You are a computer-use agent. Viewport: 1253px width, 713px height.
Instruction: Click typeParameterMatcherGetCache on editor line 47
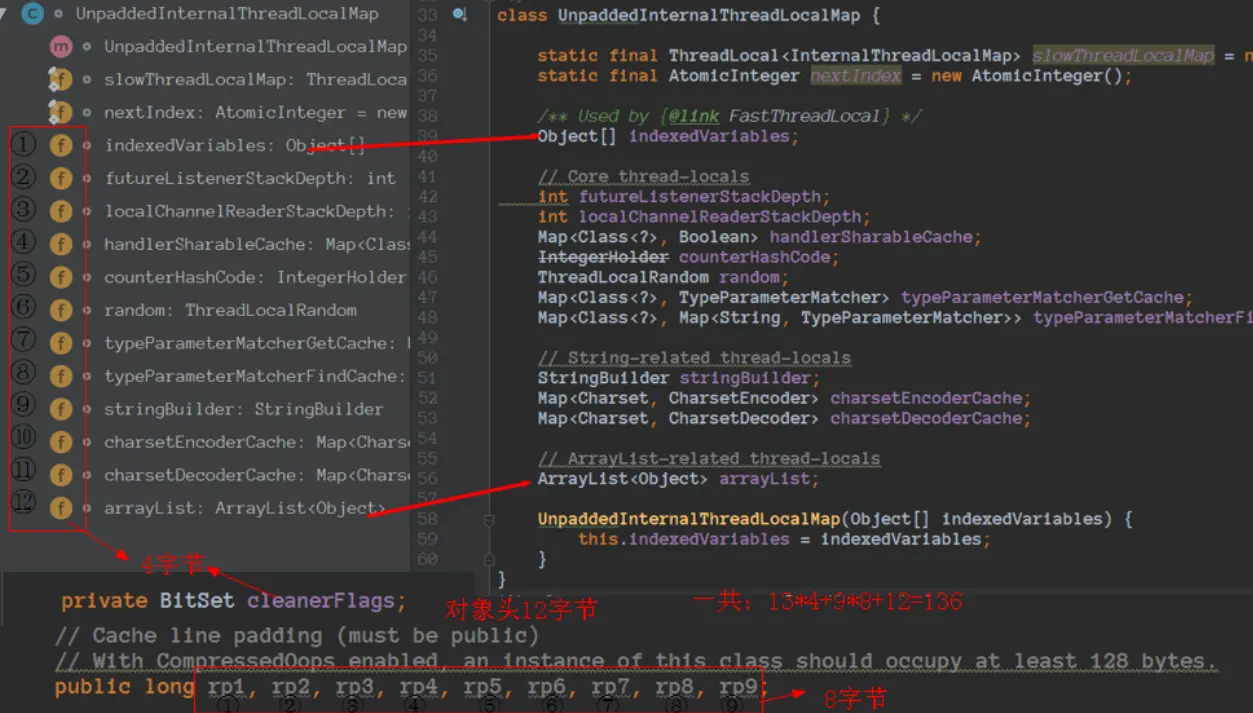tap(1042, 297)
